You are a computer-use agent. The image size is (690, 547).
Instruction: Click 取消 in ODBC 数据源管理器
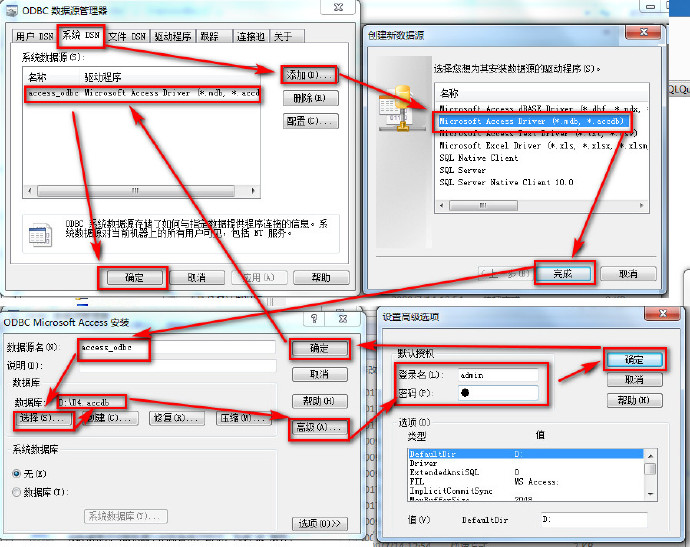pyautogui.click(x=197, y=278)
